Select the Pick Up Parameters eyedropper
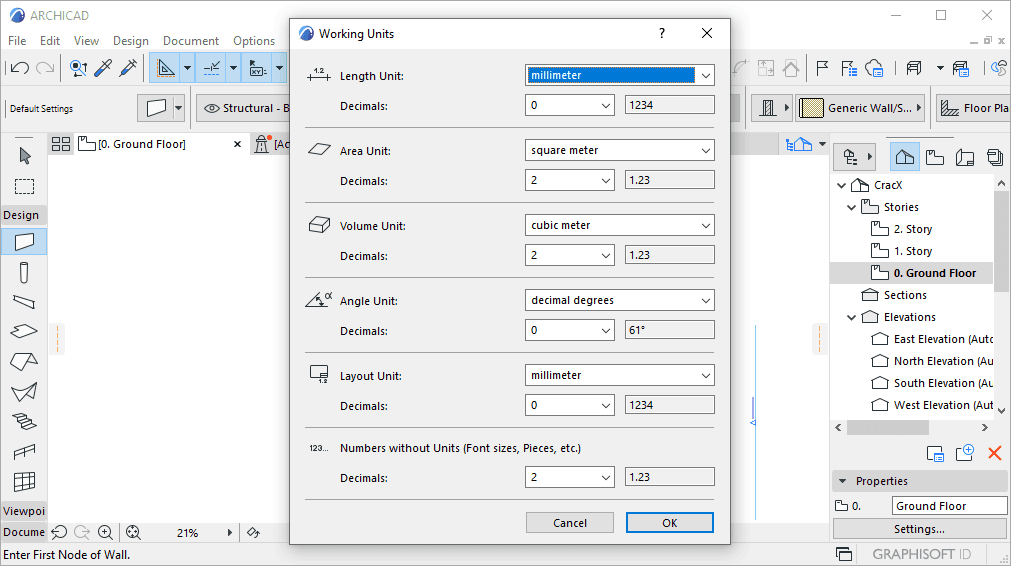The image size is (1011, 566). click(x=103, y=68)
